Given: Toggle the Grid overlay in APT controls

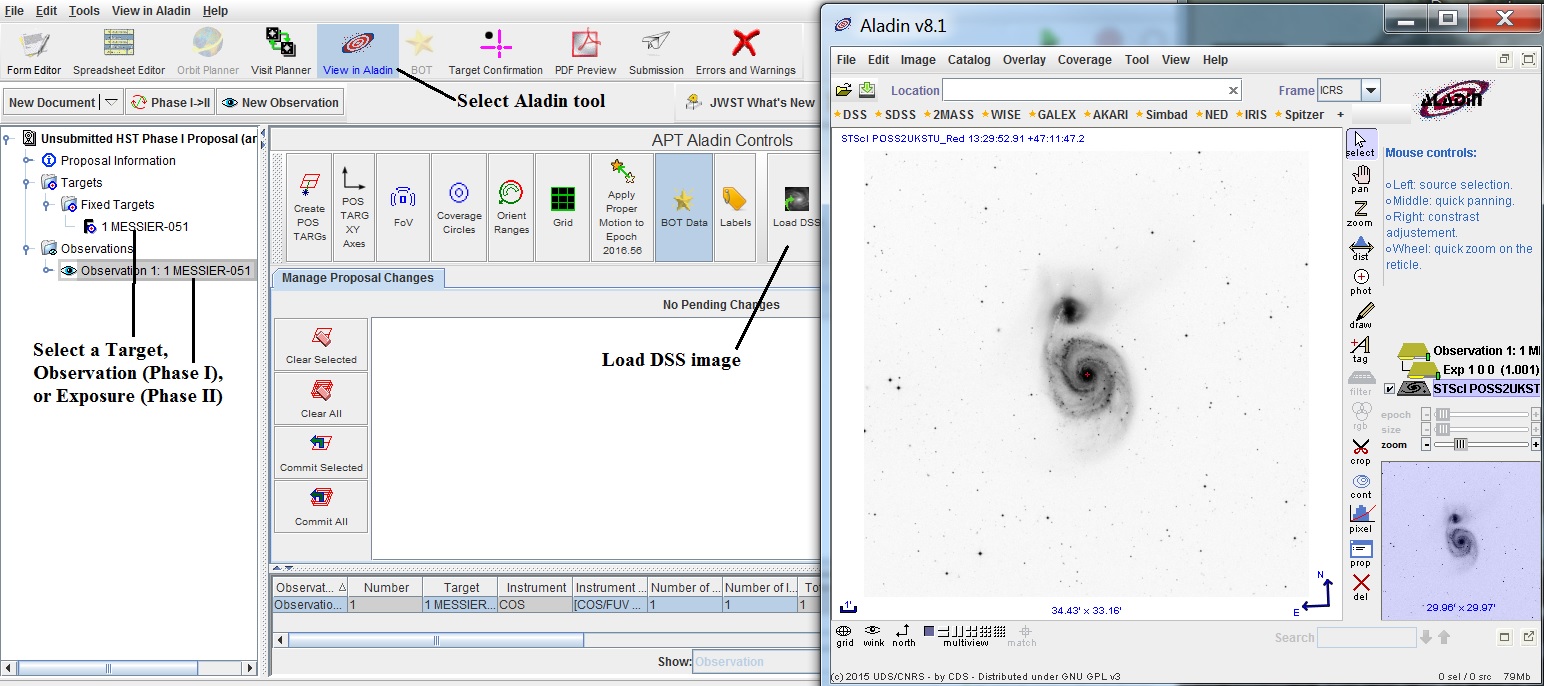Looking at the screenshot, I should (562, 207).
